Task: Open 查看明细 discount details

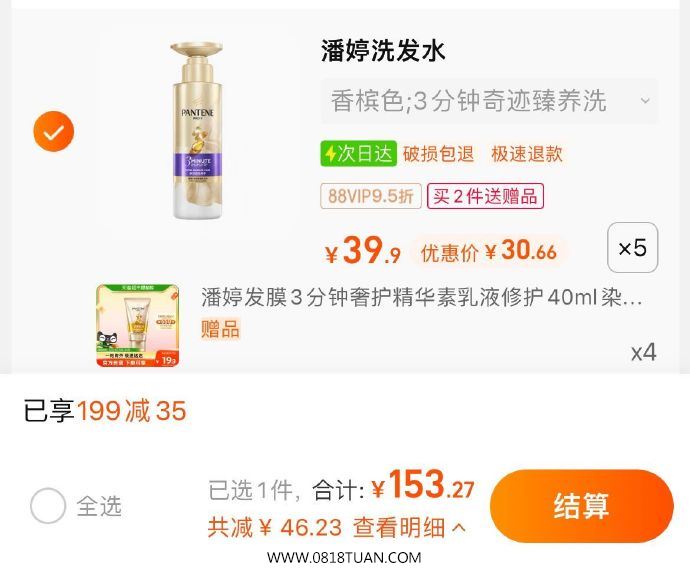Action: point(399,527)
